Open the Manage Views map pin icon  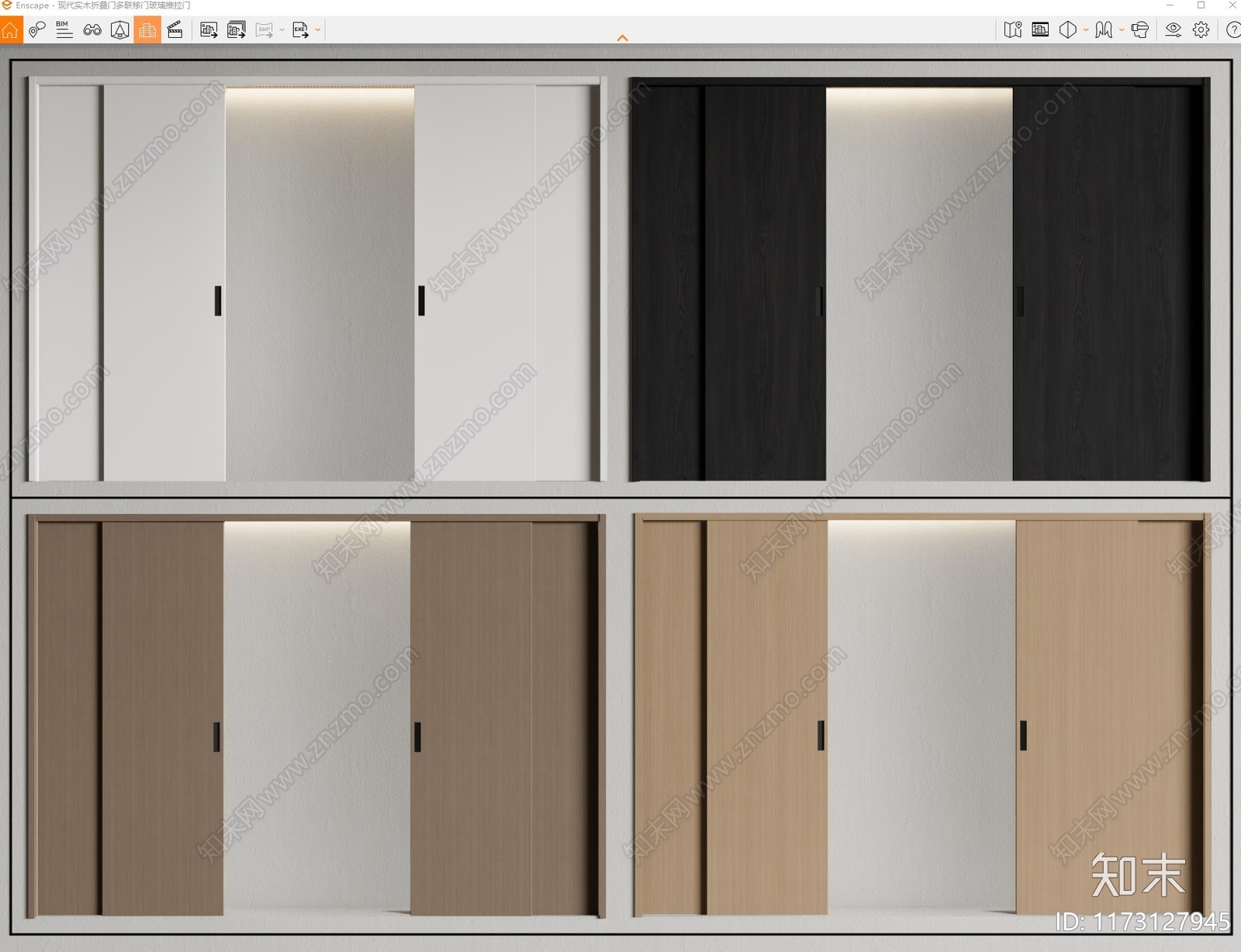pos(36,30)
